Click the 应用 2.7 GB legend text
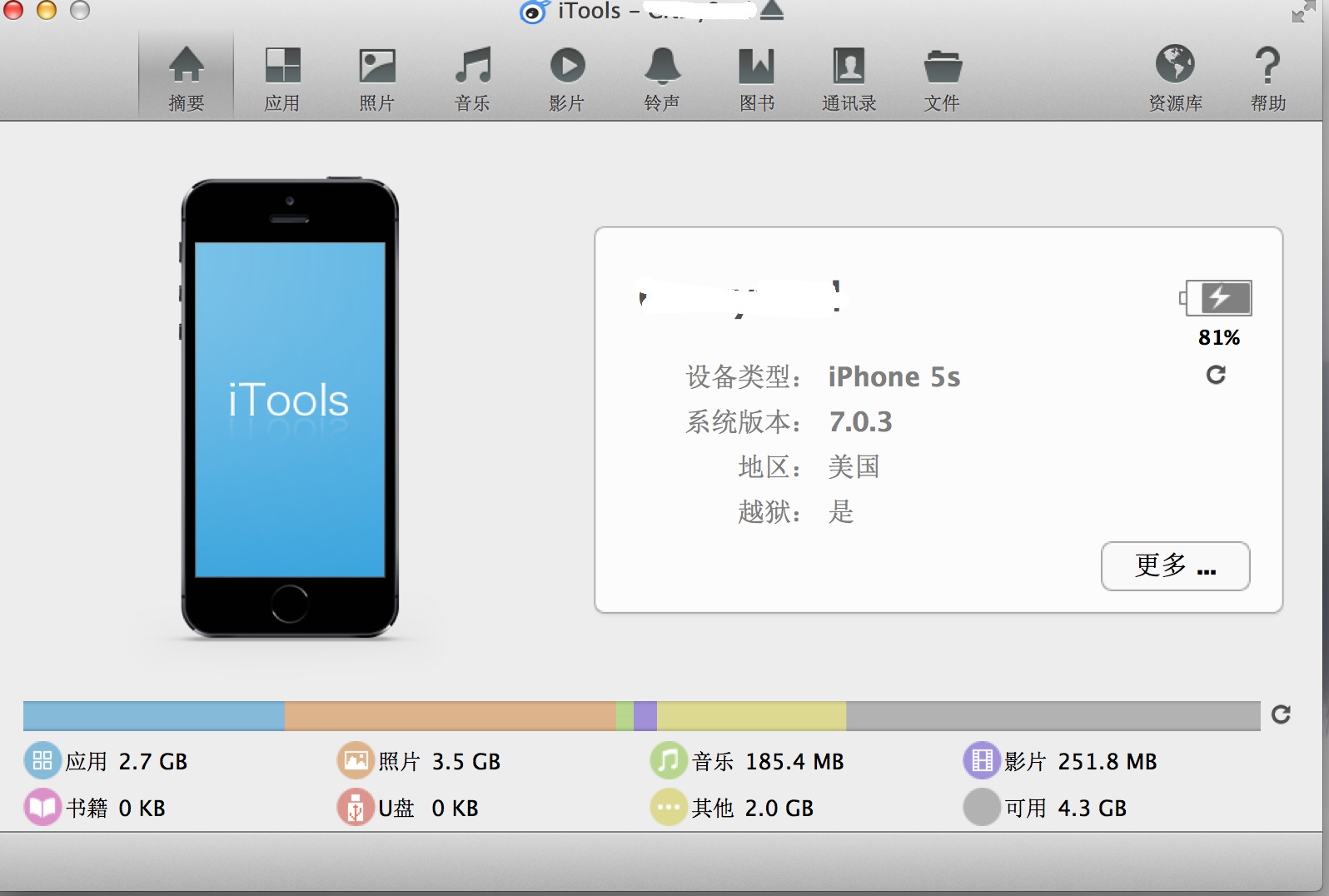 (x=127, y=761)
